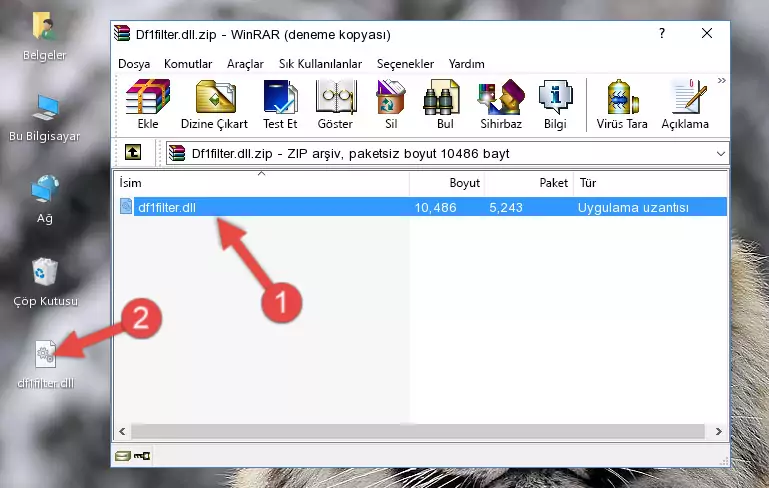Image resolution: width=769 pixels, height=488 pixels.
Task: Click the horizontal scrollbar right arrow
Action: [x=718, y=431]
